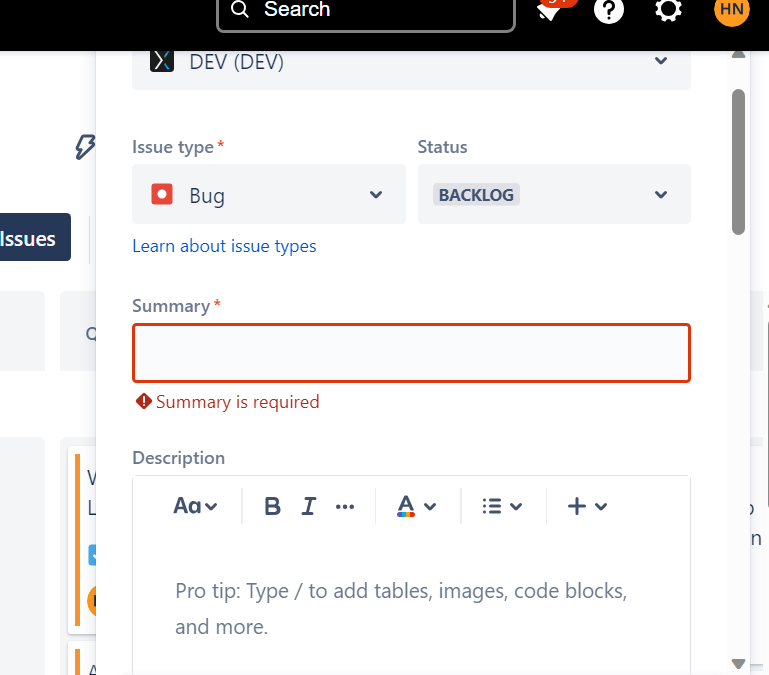Click the Summary field label

[x=171, y=306]
